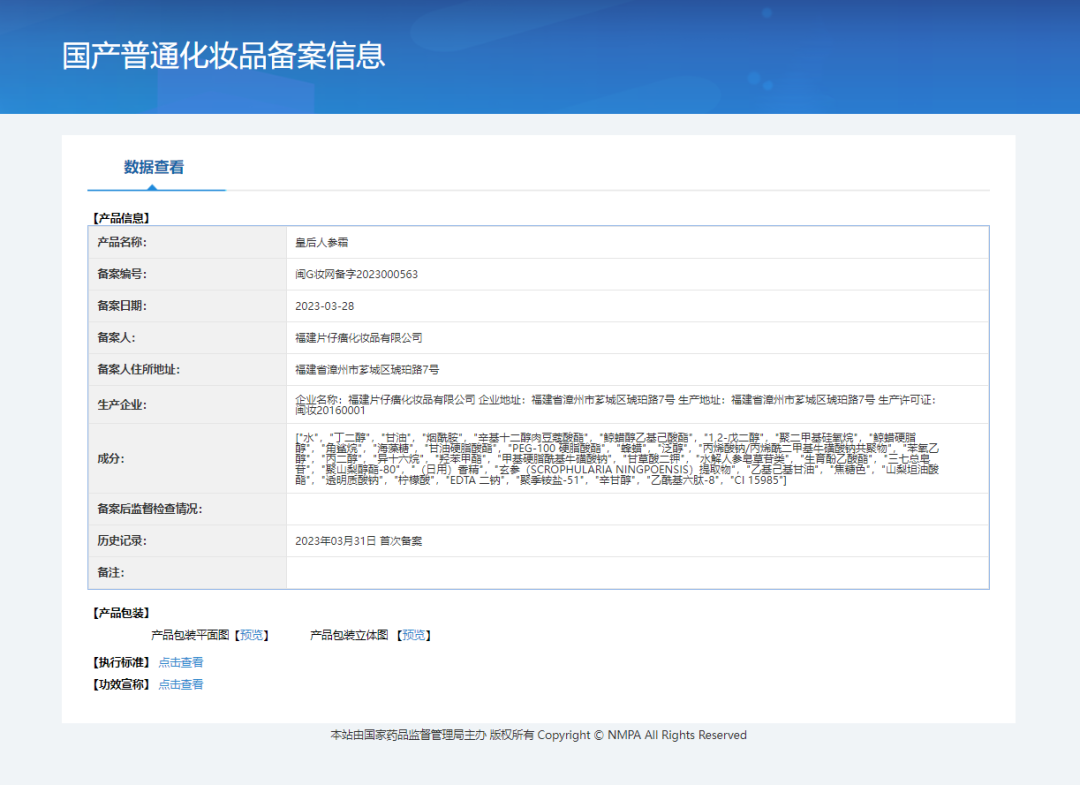The image size is (1080, 785).
Task: Click the filing number 闽G妆网备字2023000563
Action: [x=357, y=274]
